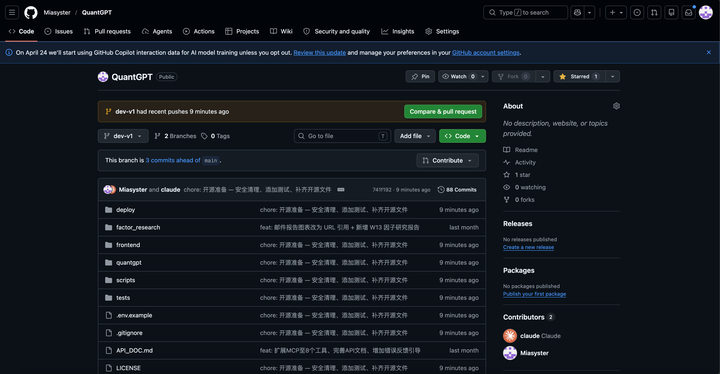Open the .gitignore file

pyautogui.click(x=129, y=333)
